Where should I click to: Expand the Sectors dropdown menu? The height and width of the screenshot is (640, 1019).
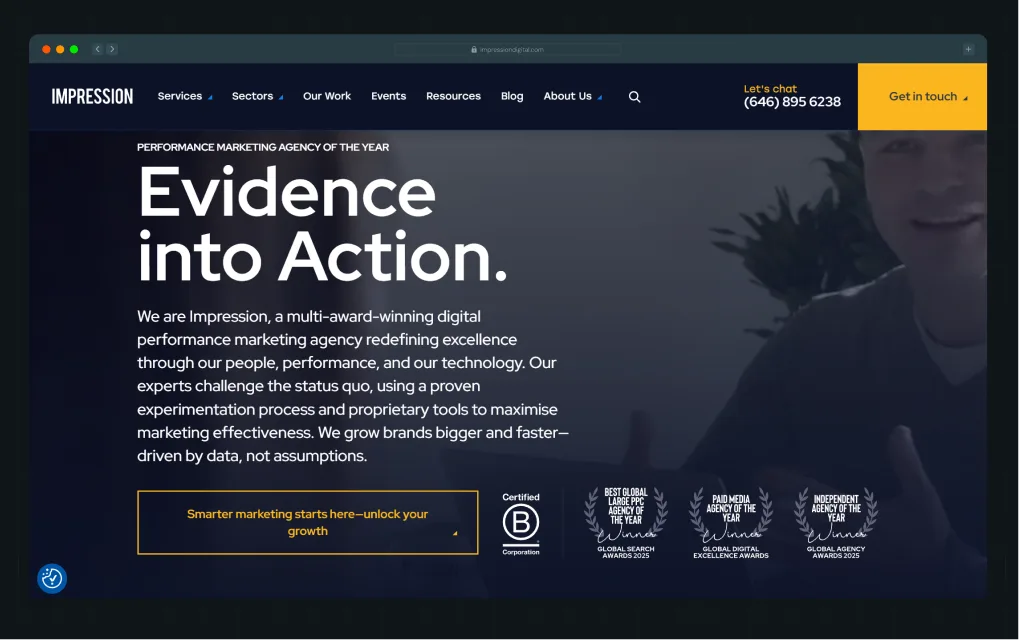(257, 96)
